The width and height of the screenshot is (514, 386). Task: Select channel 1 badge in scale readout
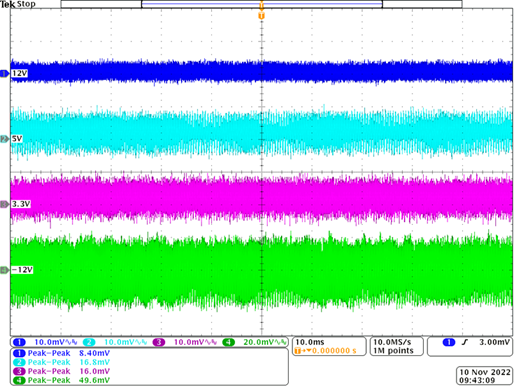tap(19, 342)
